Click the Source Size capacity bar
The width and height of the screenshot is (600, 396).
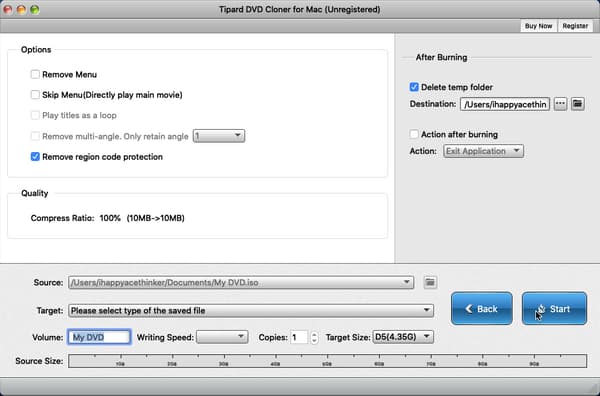(328, 361)
